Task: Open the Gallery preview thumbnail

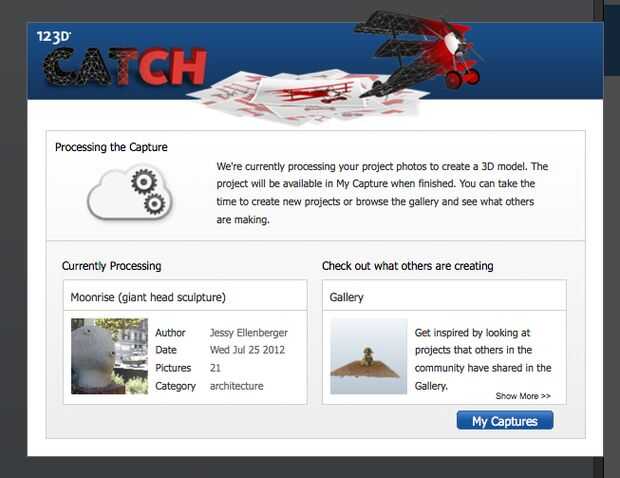Action: click(369, 356)
